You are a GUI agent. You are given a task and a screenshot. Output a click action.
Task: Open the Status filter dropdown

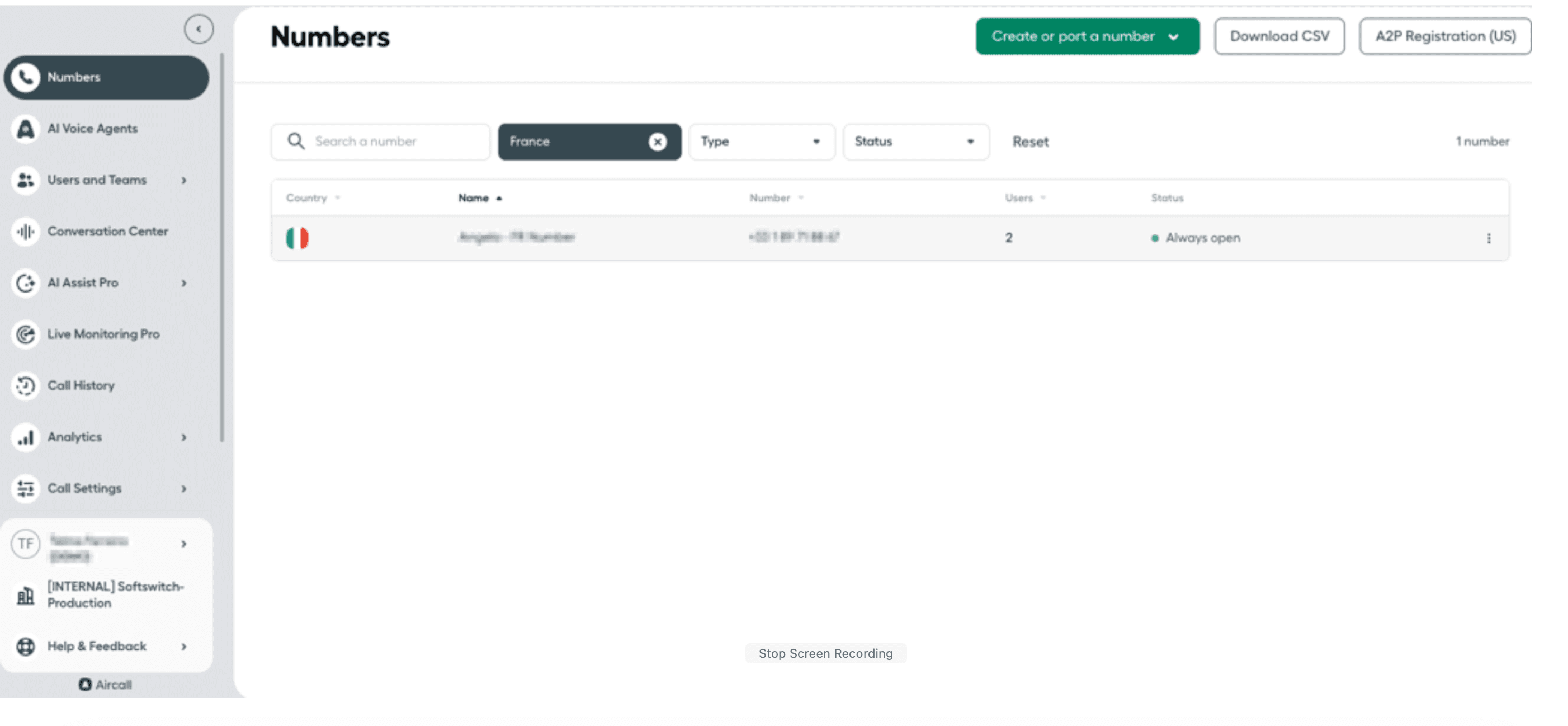click(x=915, y=142)
